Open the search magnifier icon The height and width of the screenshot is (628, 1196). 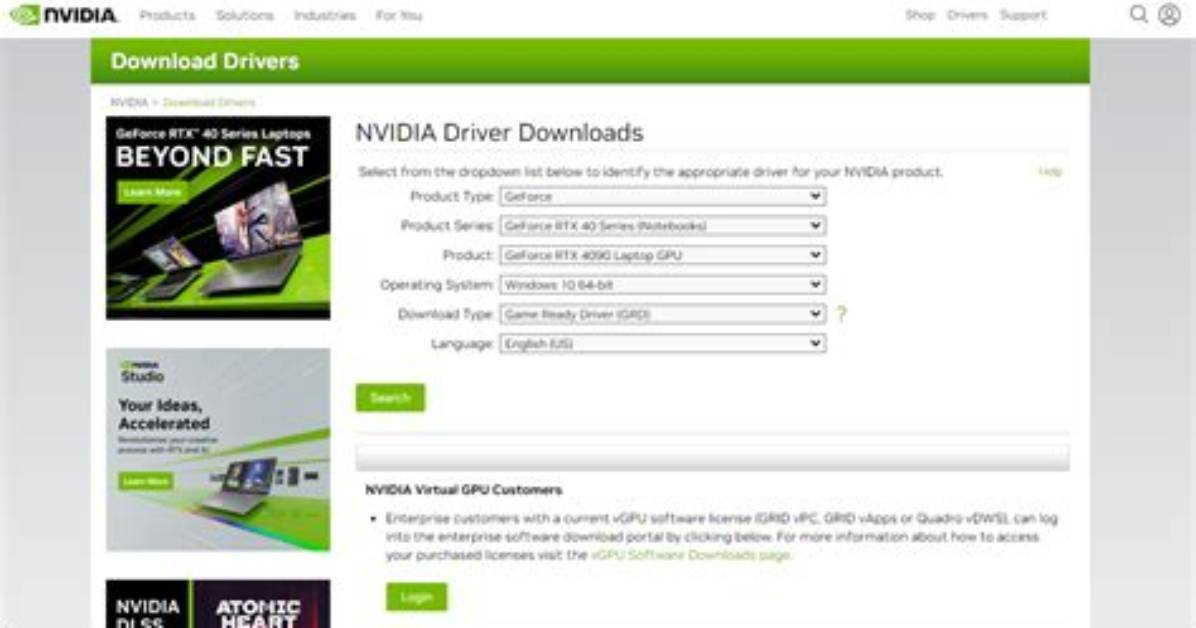click(1138, 14)
